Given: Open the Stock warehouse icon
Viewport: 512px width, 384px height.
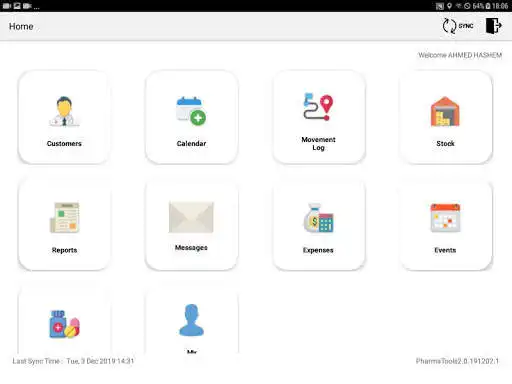Looking at the screenshot, I should pyautogui.click(x=445, y=111).
